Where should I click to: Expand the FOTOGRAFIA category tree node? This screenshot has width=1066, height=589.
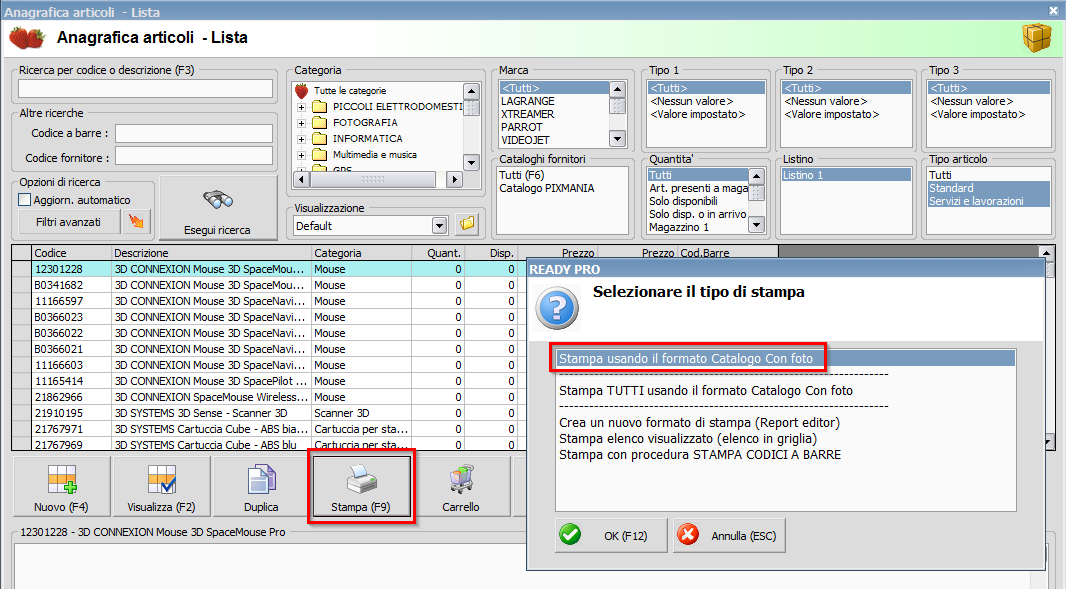point(301,122)
